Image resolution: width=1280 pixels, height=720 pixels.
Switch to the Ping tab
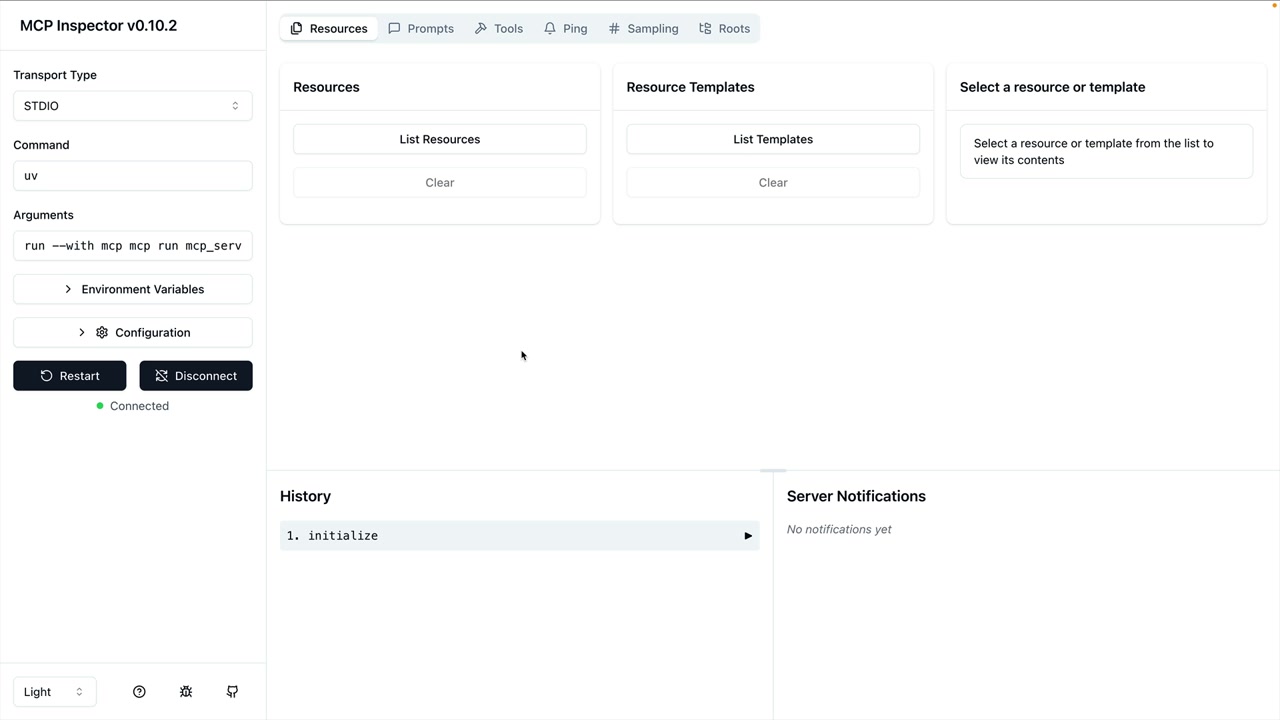(x=565, y=29)
